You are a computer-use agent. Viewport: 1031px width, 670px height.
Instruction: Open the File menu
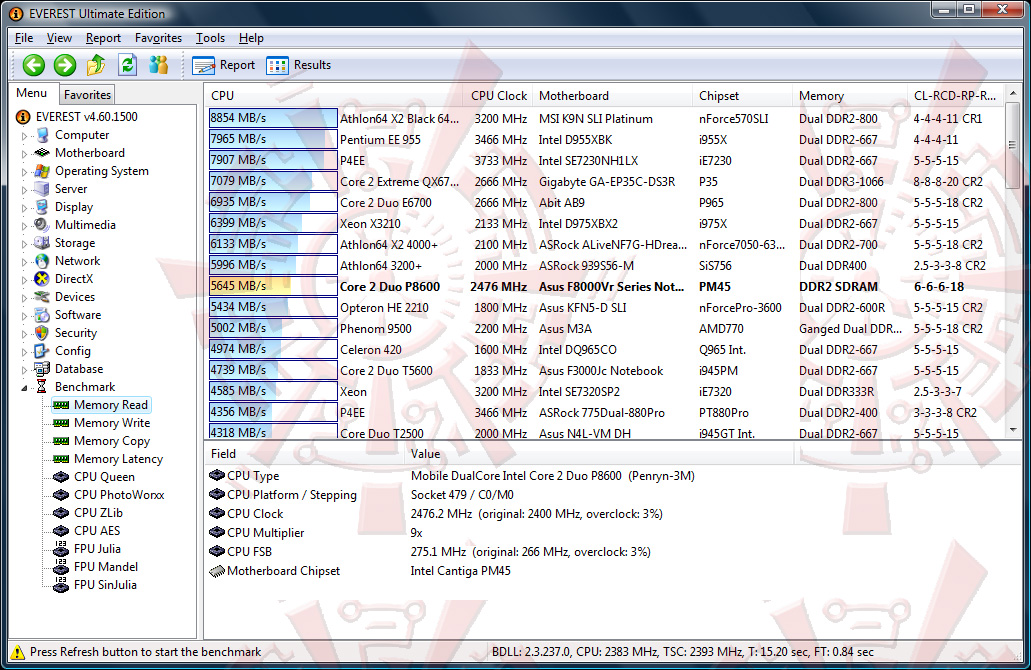point(24,38)
